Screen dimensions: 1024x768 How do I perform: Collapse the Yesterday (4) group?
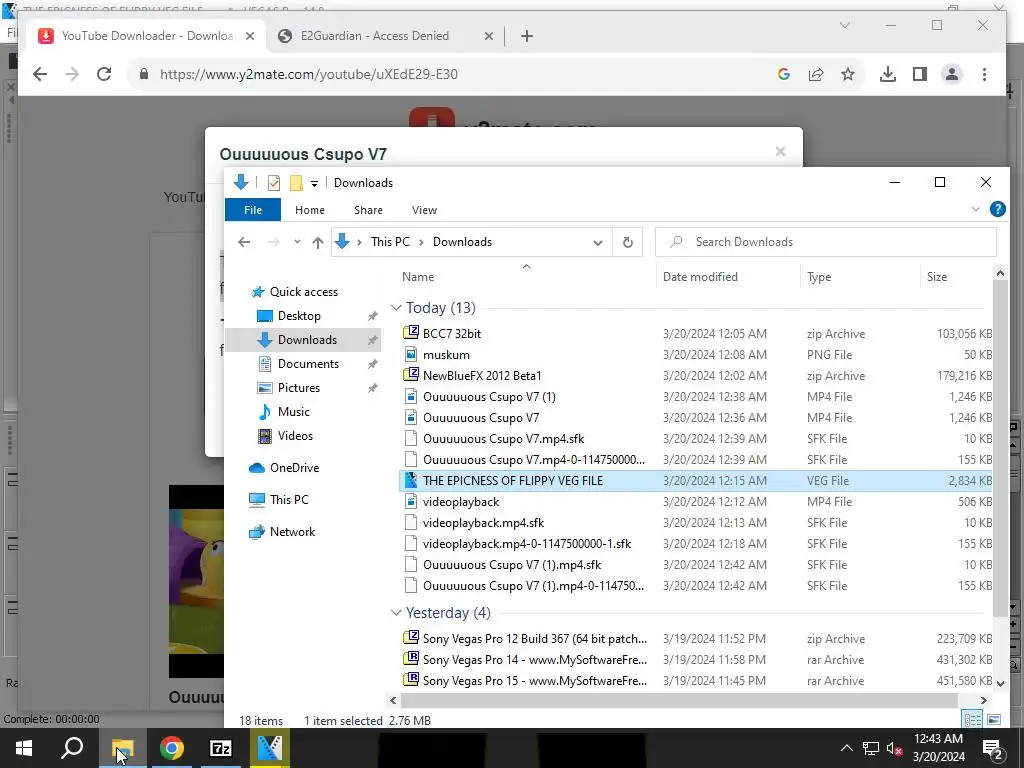[396, 613]
